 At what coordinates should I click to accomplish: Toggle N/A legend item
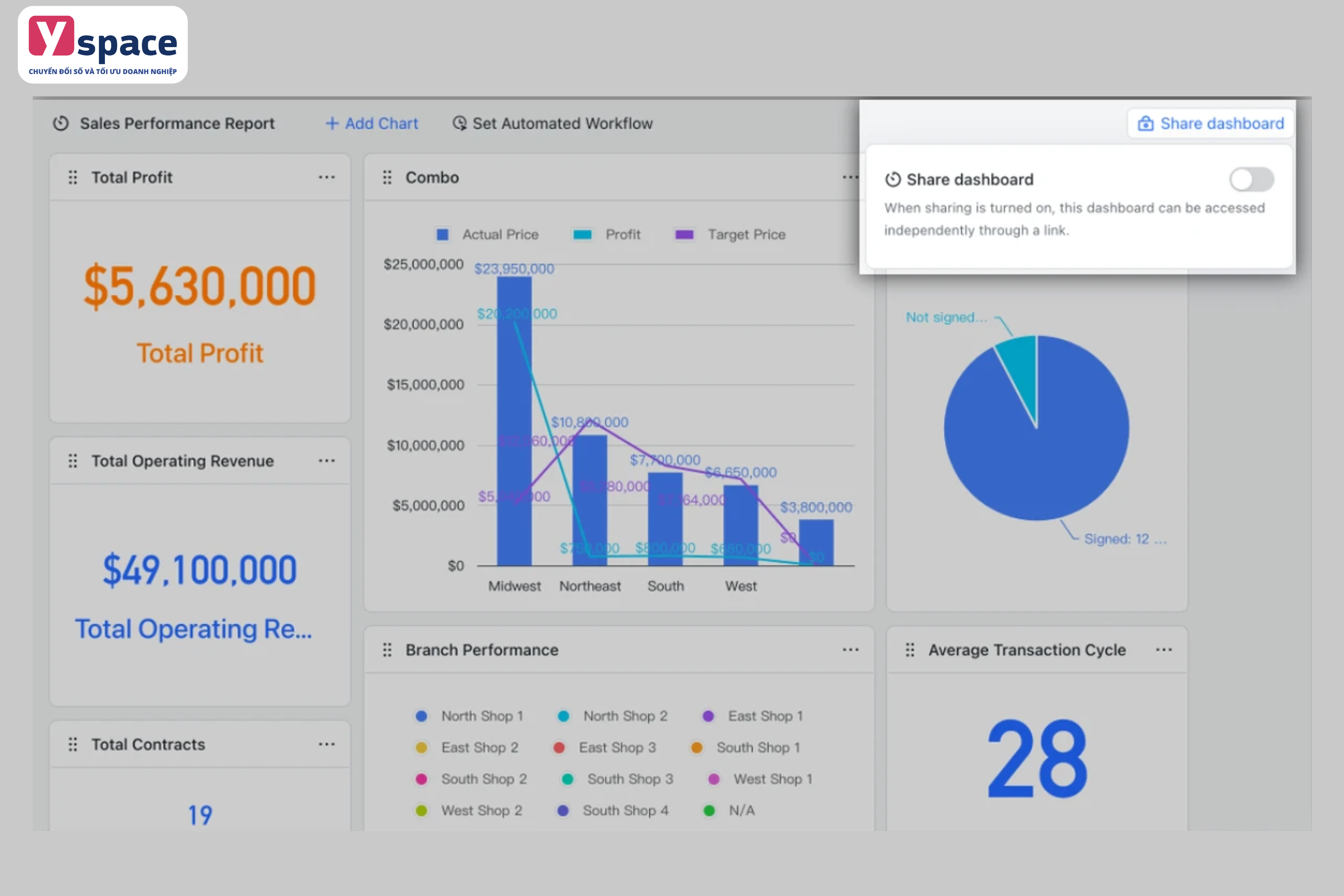(729, 810)
